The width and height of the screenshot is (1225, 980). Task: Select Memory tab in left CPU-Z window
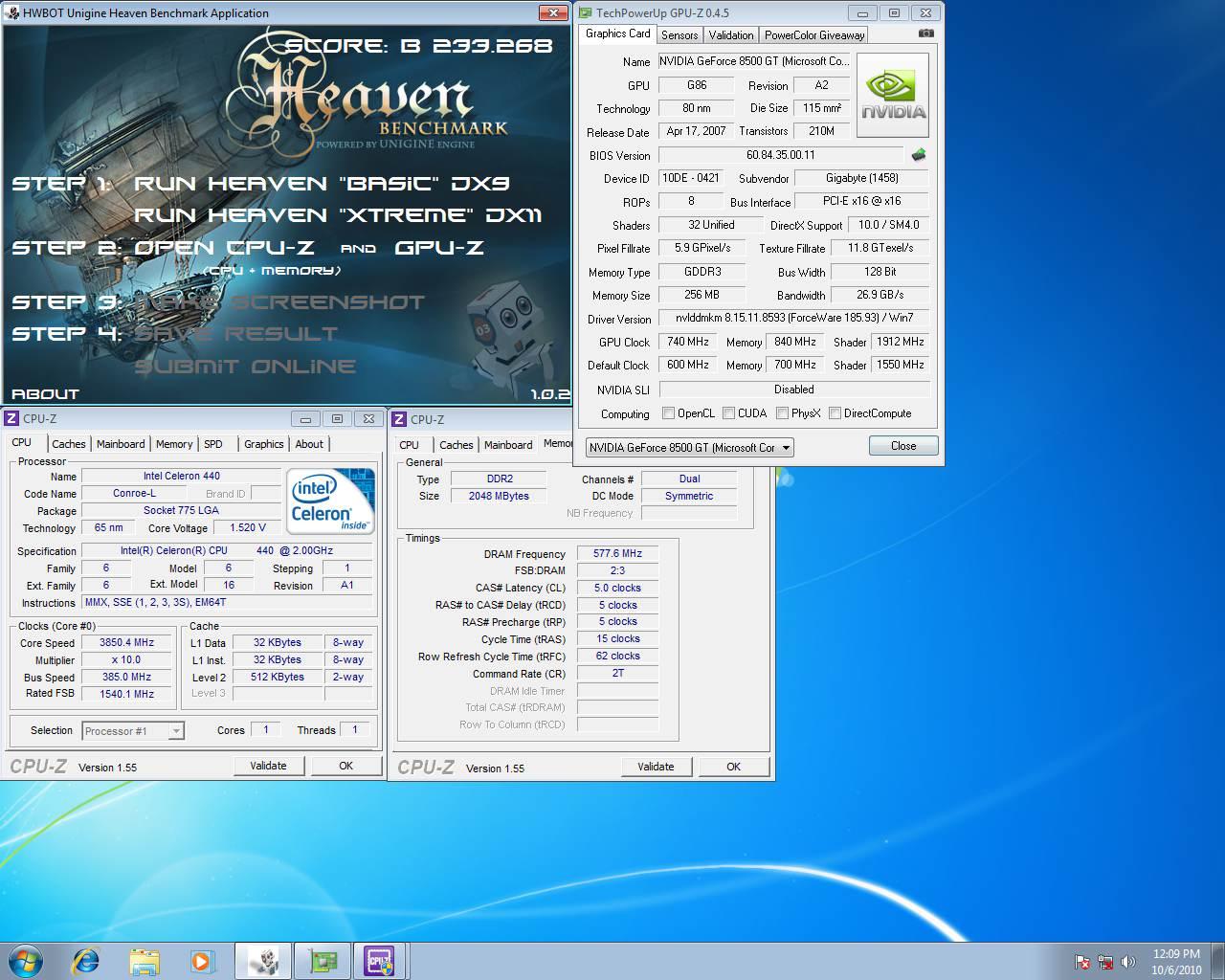(x=174, y=444)
